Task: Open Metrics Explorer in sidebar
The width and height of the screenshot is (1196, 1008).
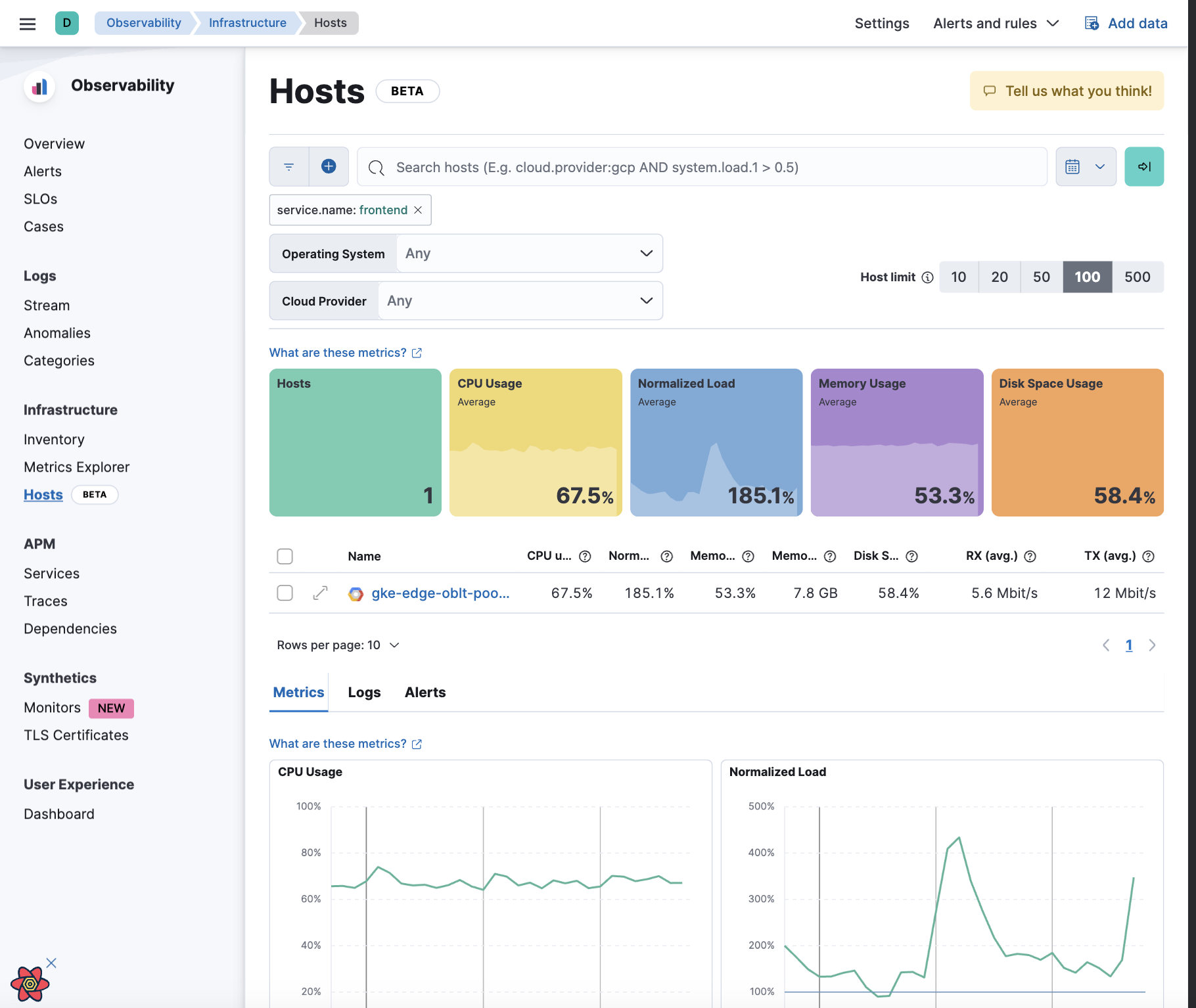Action: point(77,467)
